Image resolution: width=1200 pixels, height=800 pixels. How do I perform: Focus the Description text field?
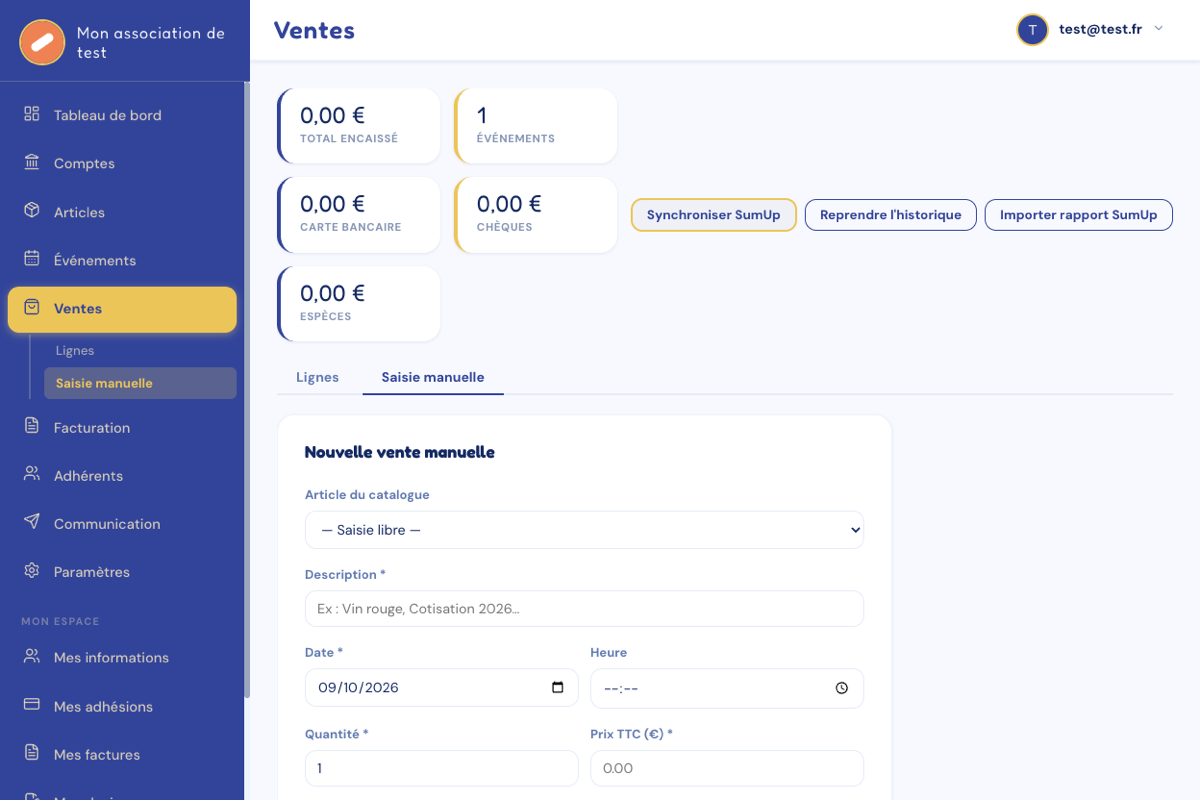click(x=584, y=608)
